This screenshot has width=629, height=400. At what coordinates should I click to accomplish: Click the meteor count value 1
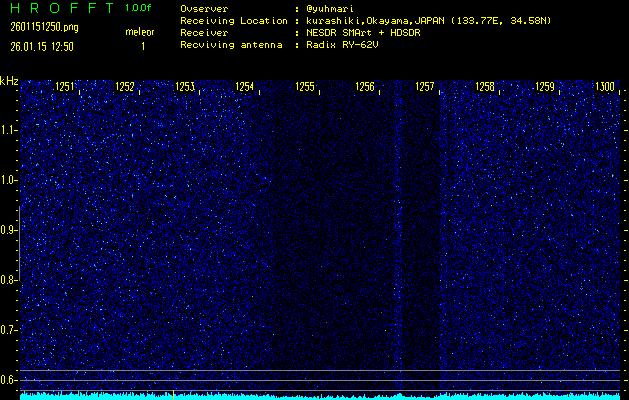(143, 47)
